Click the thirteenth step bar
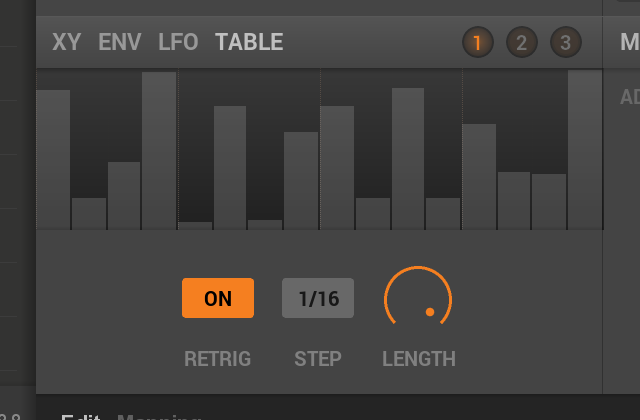Image resolution: width=640 pixels, height=420 pixels. (x=479, y=177)
